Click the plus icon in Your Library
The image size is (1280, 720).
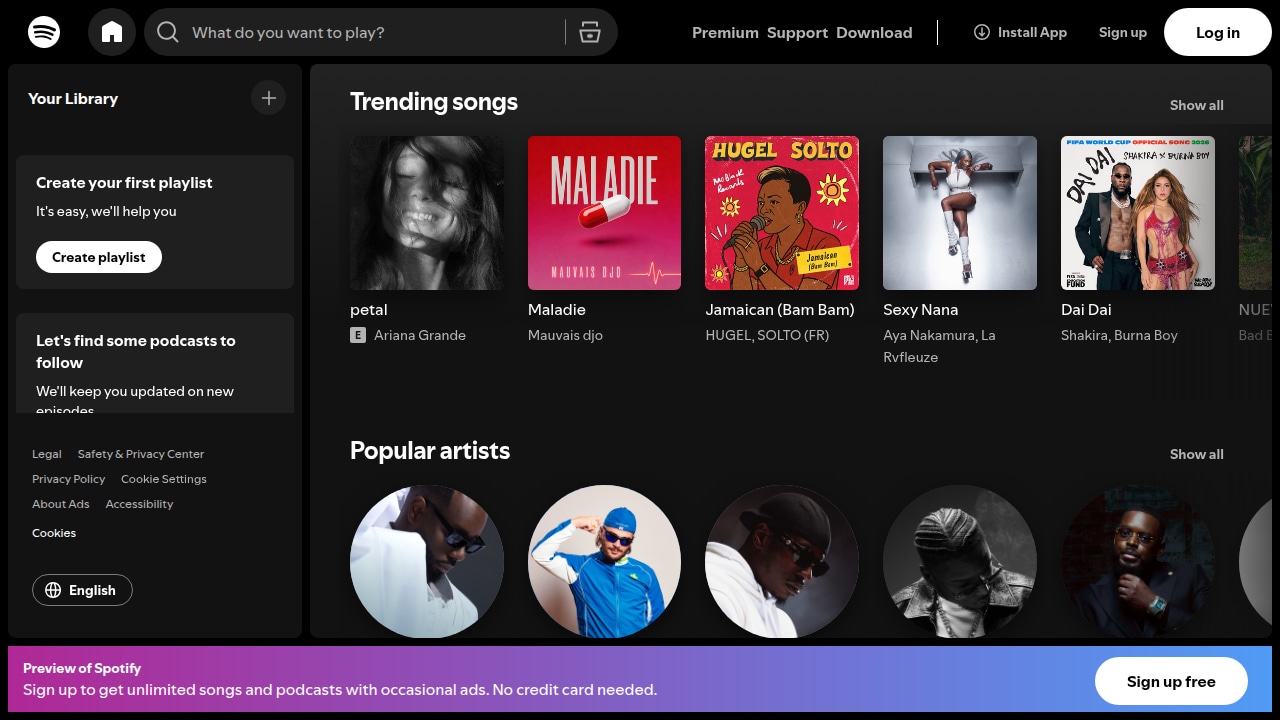(268, 98)
